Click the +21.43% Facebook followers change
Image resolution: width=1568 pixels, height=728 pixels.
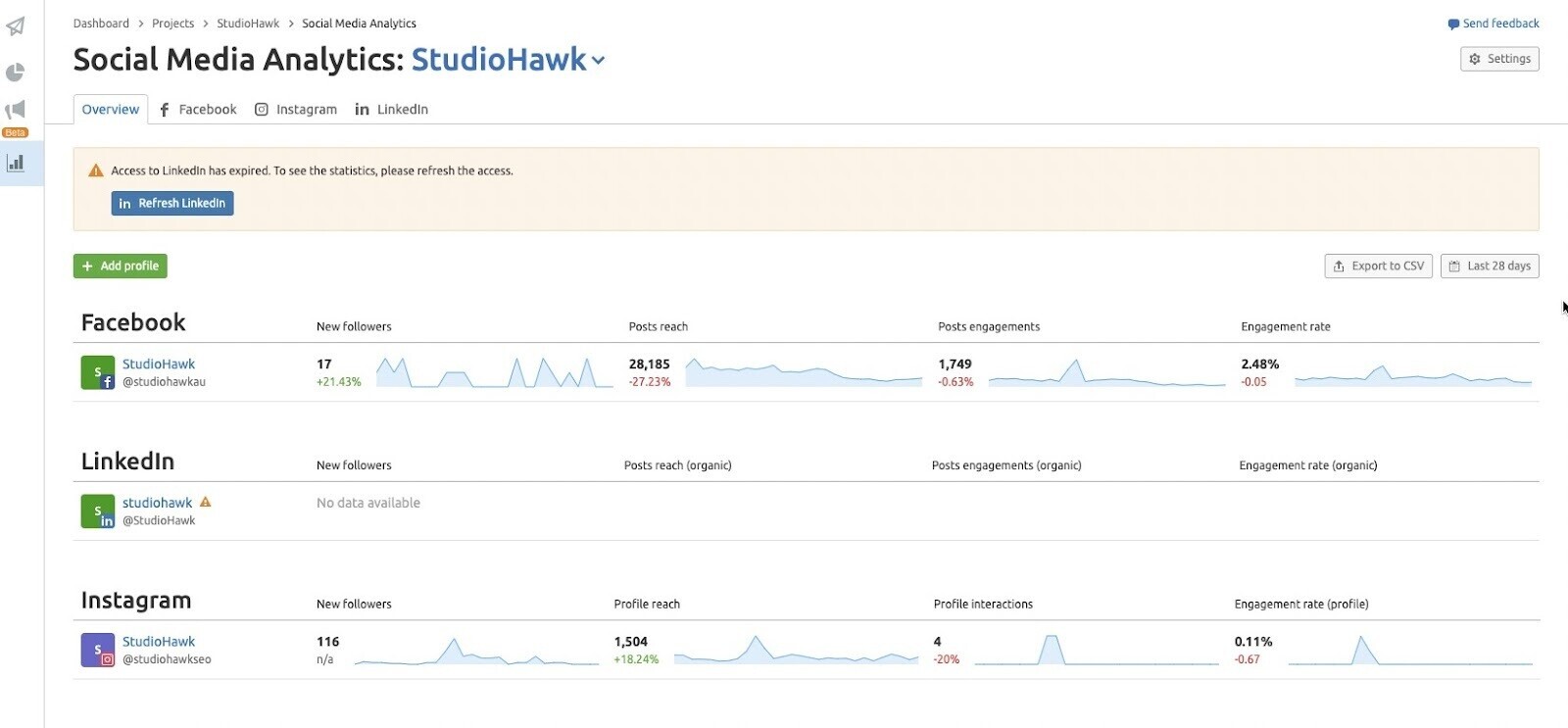coord(339,382)
